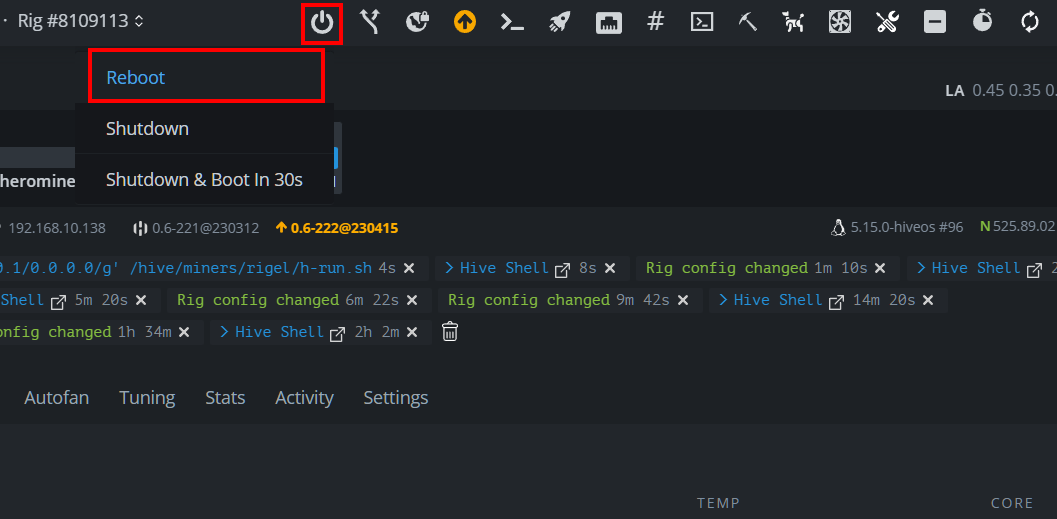Click the stopwatch icon in the toolbar
This screenshot has height=519, width=1057.
982,22
